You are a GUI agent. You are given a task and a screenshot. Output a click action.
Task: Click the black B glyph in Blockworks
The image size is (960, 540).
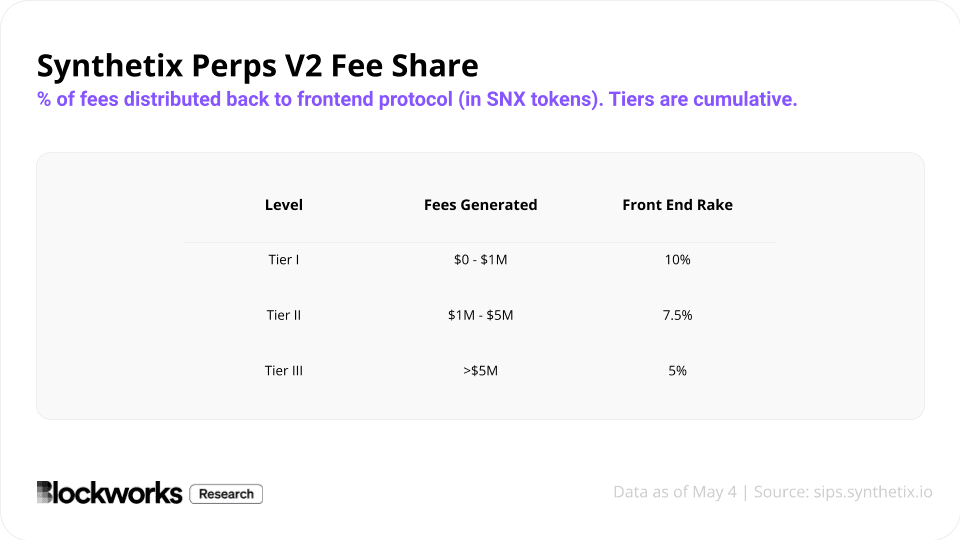pyautogui.click(x=45, y=492)
